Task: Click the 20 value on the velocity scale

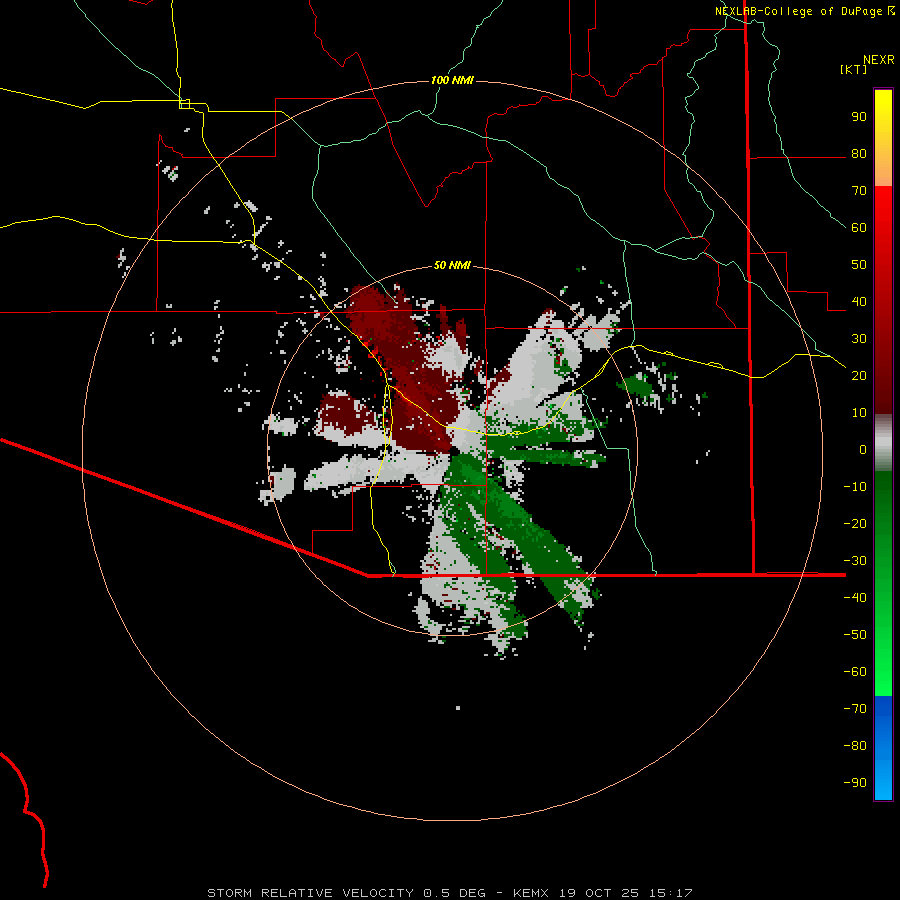Action: [x=859, y=375]
